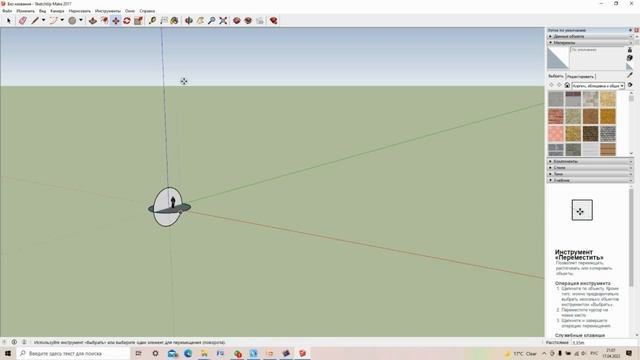The height and width of the screenshot is (360, 640).
Task: Activate the Arc drawing tool
Action: 53,20
